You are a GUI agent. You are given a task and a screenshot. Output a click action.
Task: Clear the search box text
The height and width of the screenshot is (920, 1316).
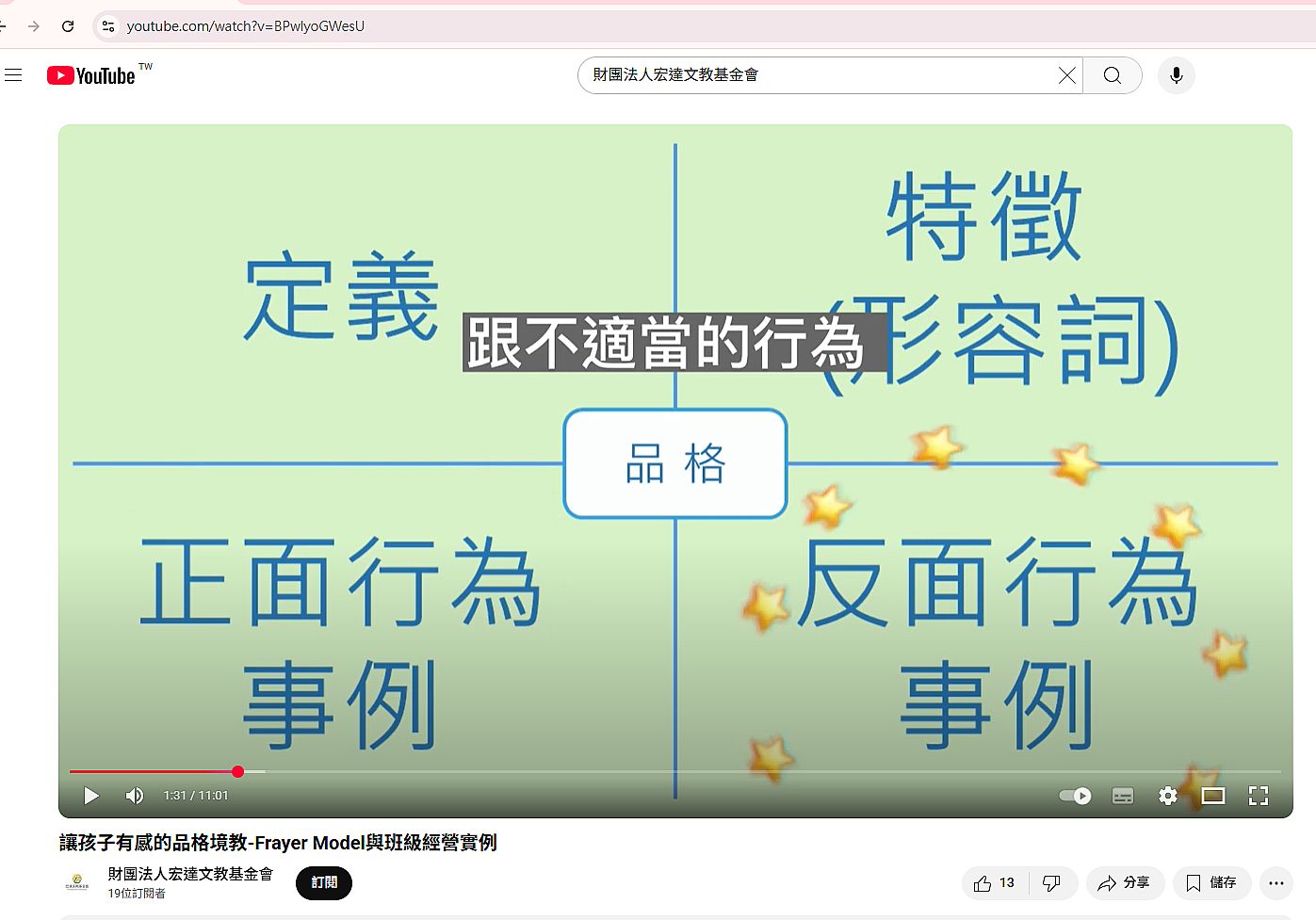coord(1066,75)
